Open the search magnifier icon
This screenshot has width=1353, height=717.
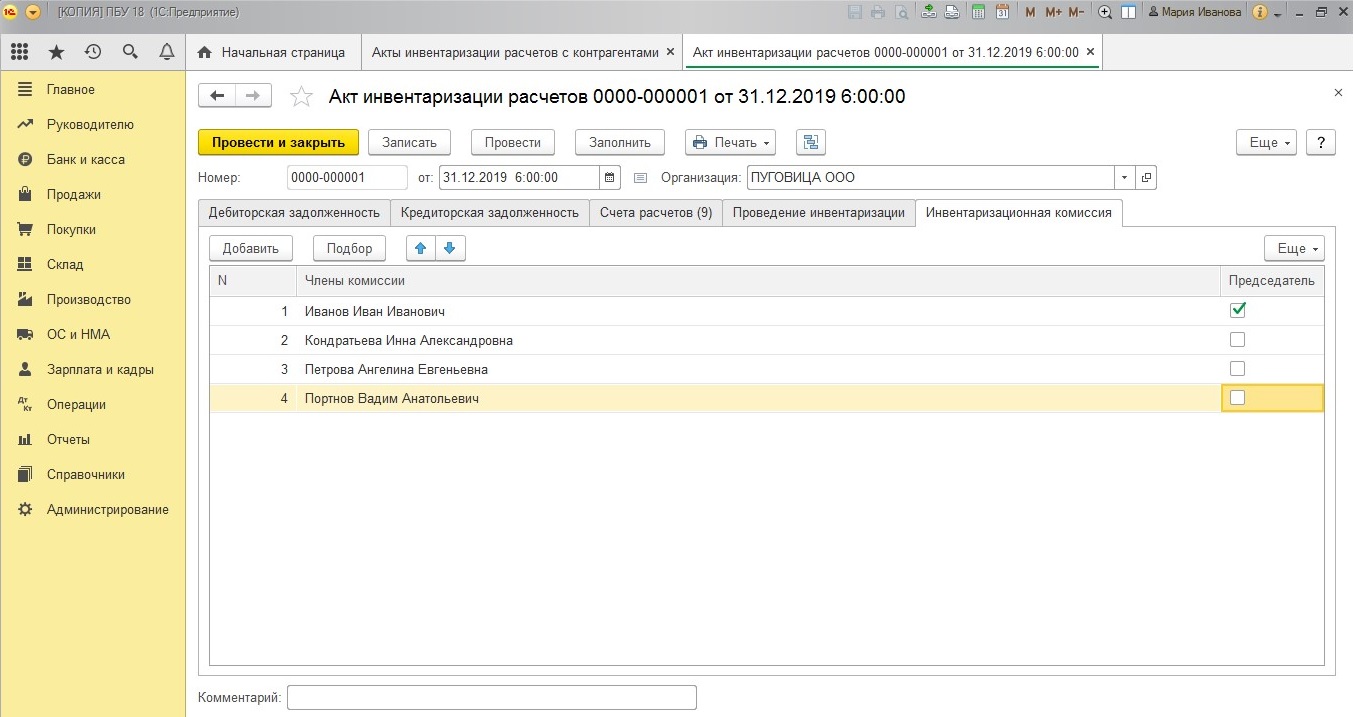(x=130, y=52)
